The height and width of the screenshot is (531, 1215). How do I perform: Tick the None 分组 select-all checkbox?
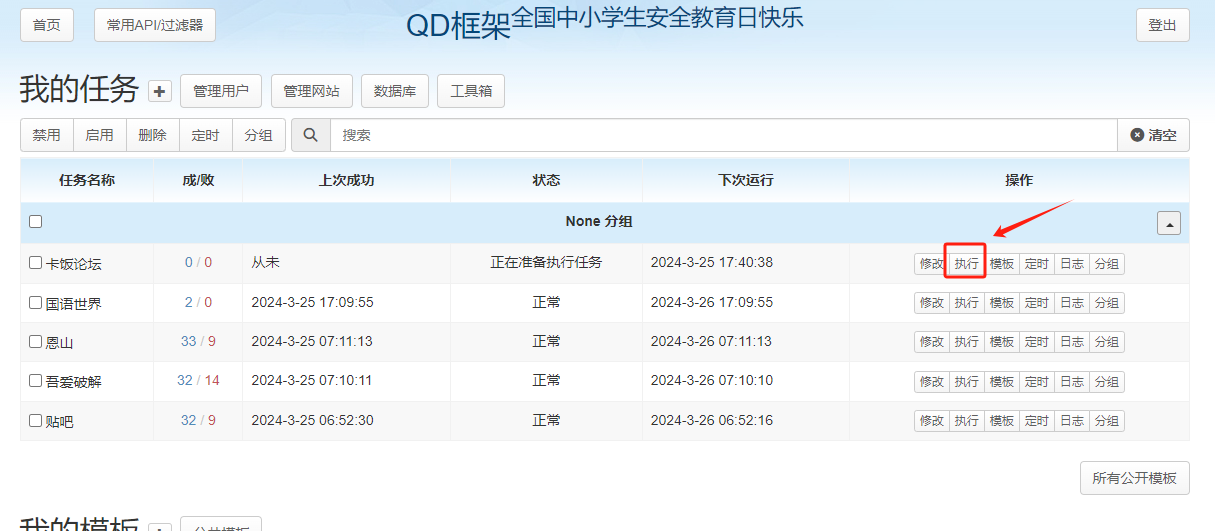click(x=36, y=221)
